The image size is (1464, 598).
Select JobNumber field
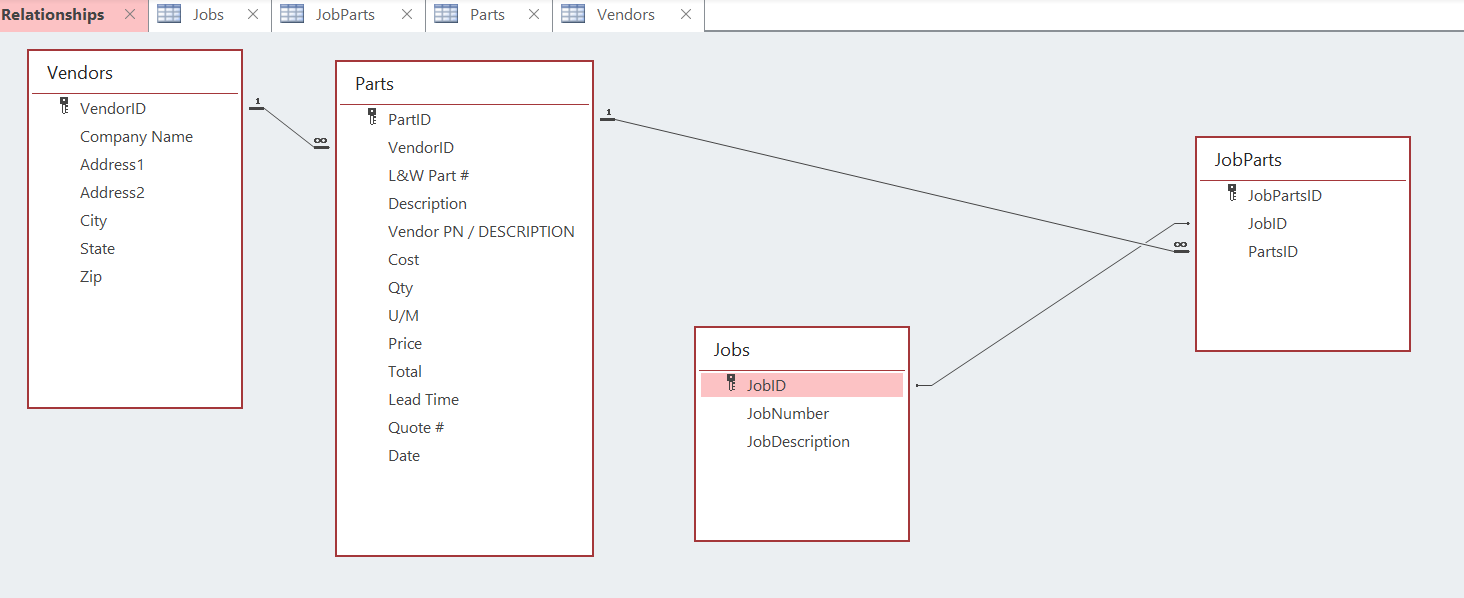click(x=788, y=414)
